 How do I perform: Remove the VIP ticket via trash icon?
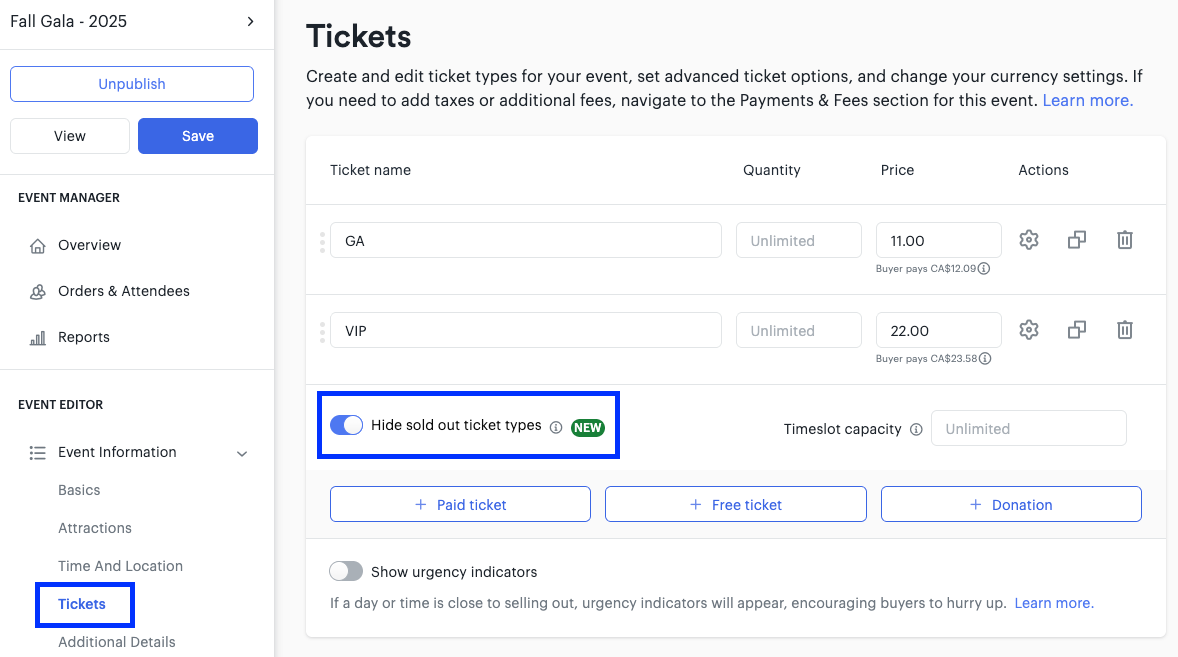1124,329
